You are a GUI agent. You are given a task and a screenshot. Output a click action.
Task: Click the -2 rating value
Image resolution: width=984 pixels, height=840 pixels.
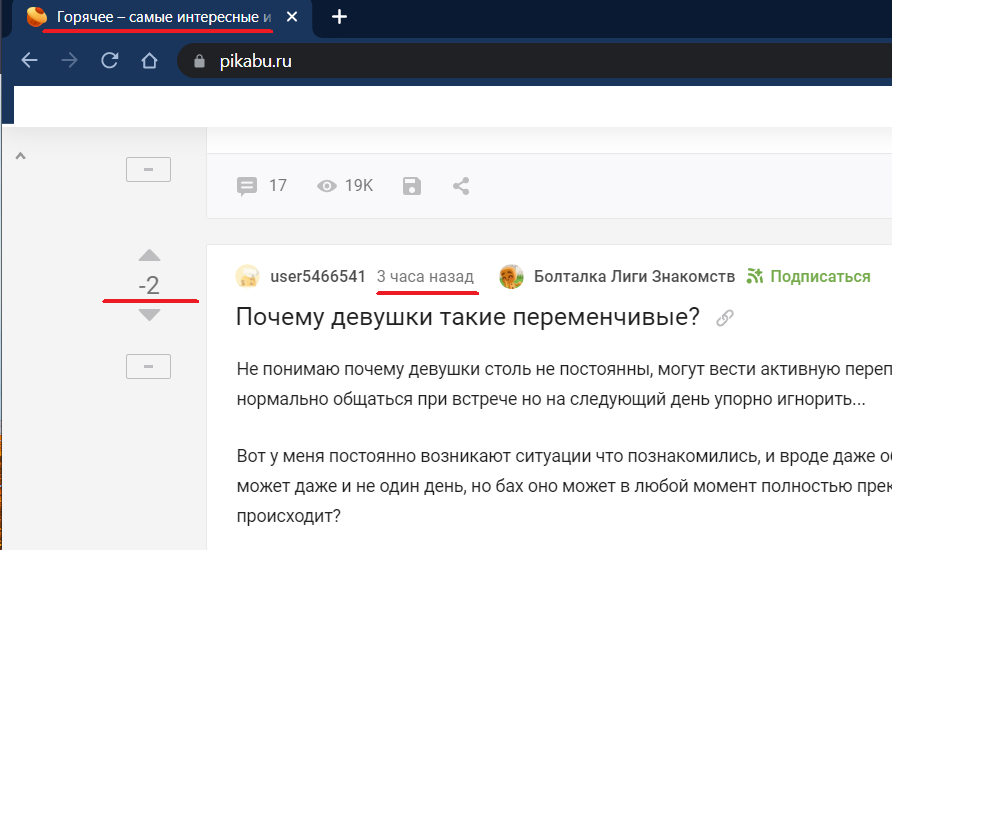[x=149, y=285]
